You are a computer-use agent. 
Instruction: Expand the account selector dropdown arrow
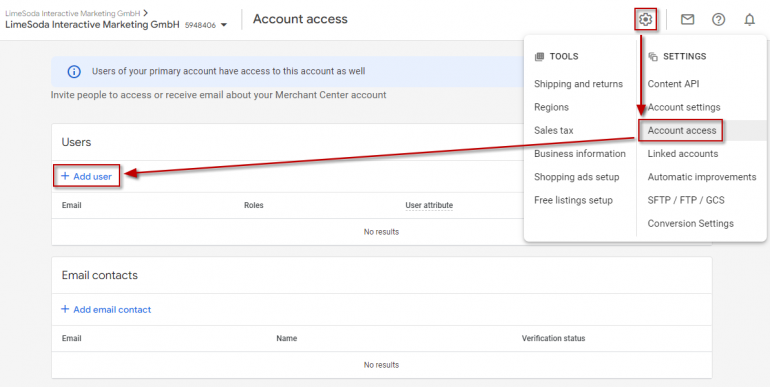[x=224, y=25]
